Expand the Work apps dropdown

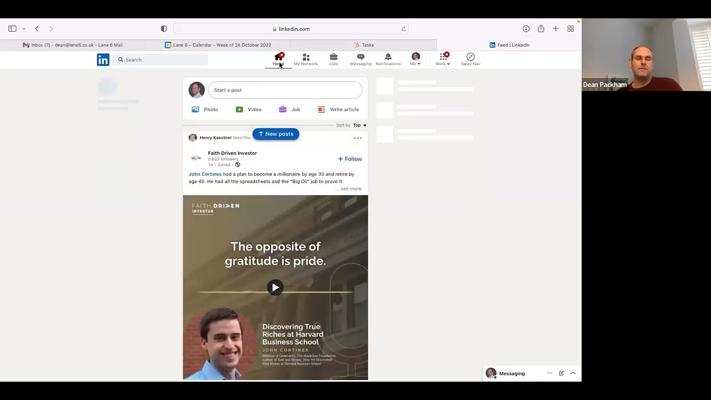(442, 60)
